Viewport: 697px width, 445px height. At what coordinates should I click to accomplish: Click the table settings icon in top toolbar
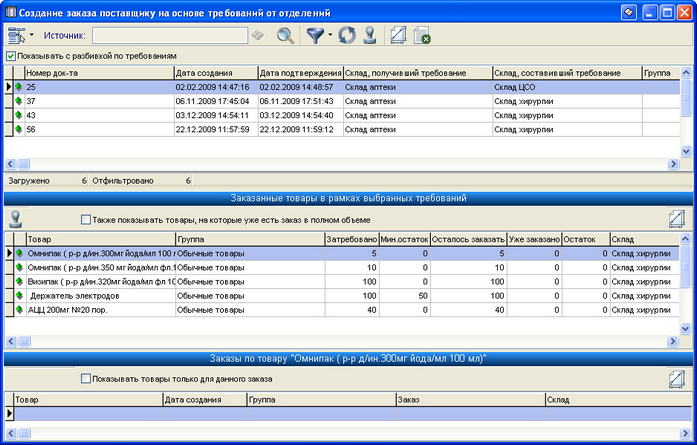pos(16,36)
